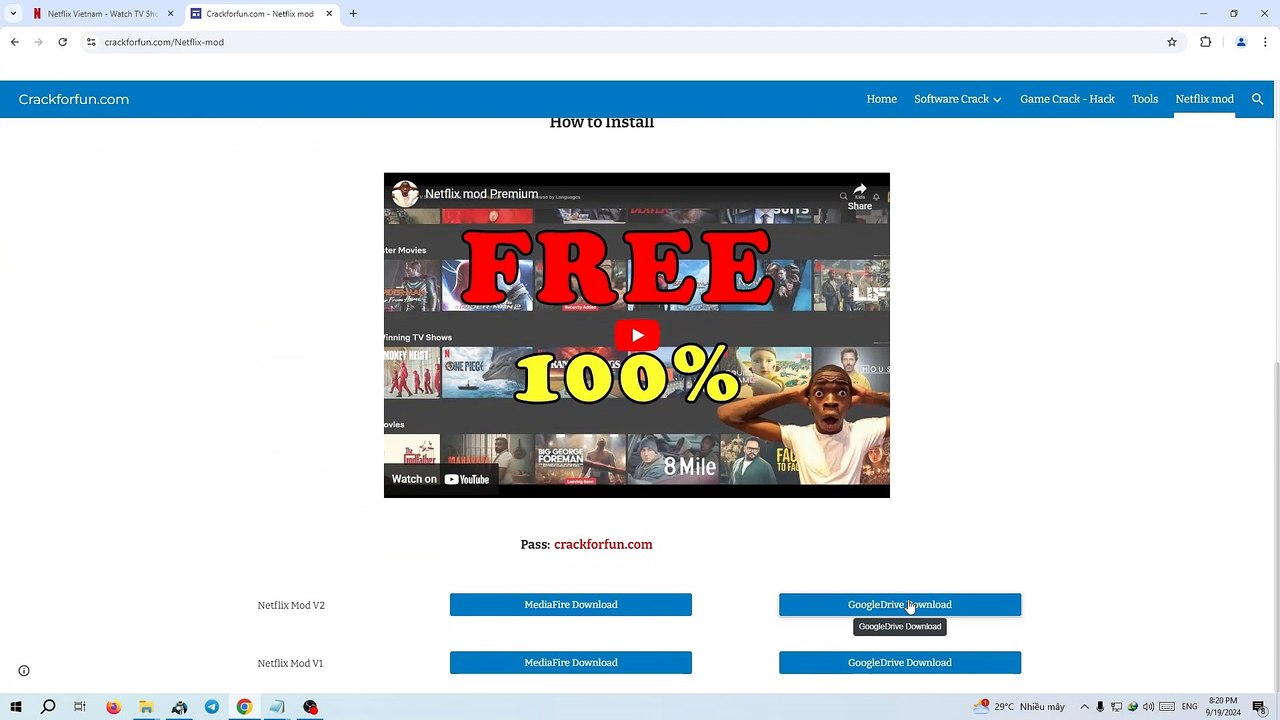Click the Netflix Mod V2 label
Viewport: 1280px width, 720px height.
(x=291, y=606)
